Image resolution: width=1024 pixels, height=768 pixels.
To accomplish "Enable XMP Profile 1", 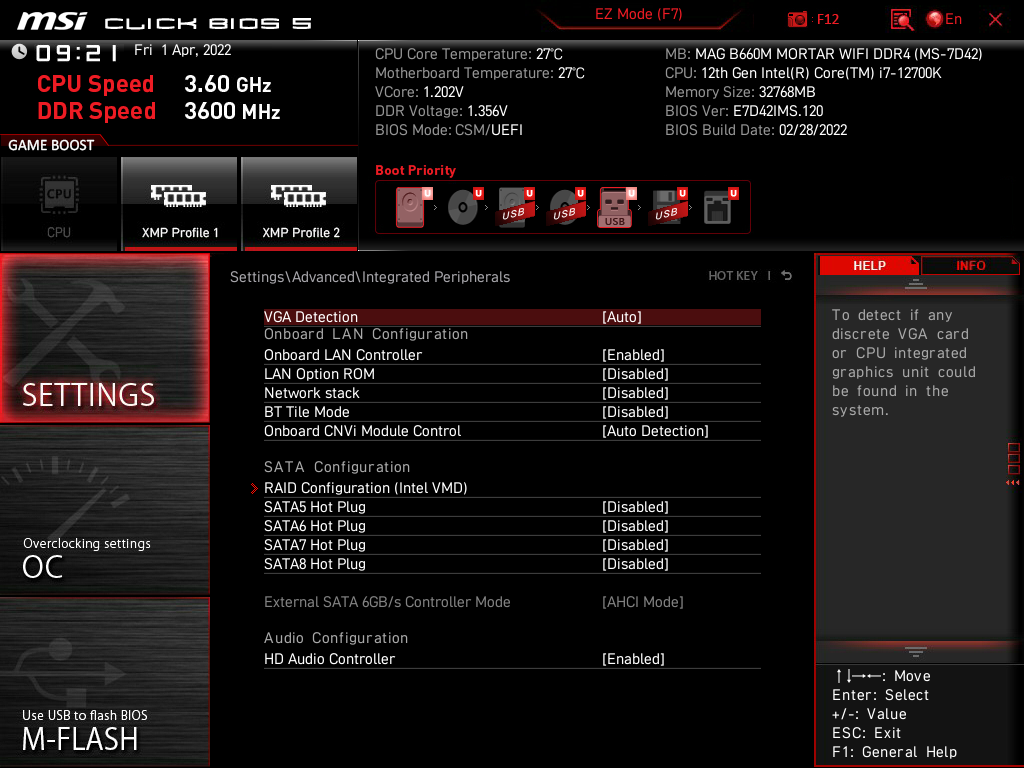I will pyautogui.click(x=179, y=204).
